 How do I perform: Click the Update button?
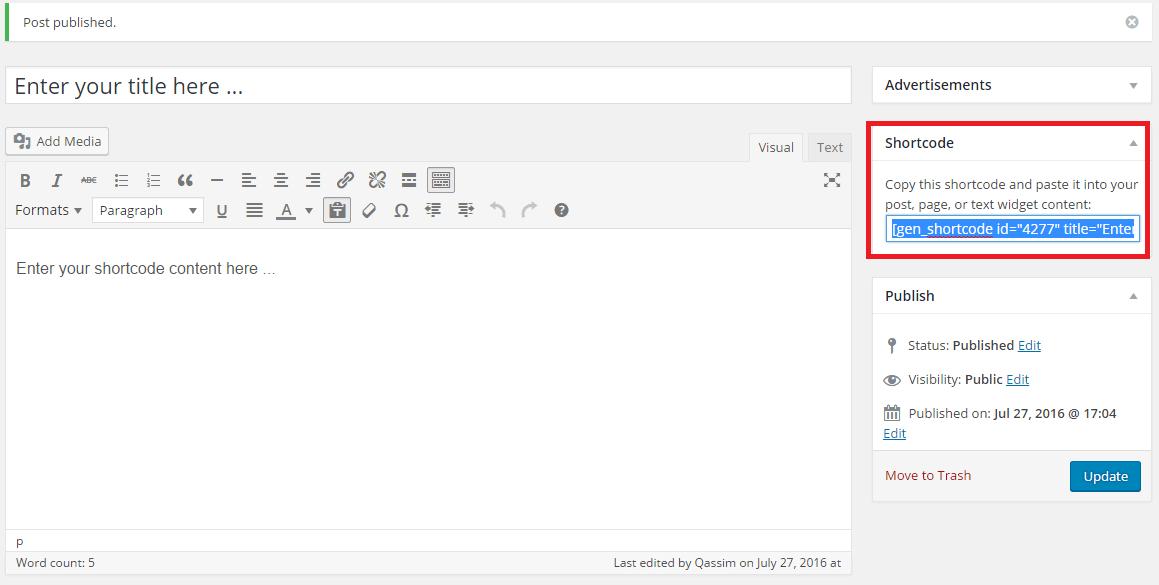tap(1105, 476)
